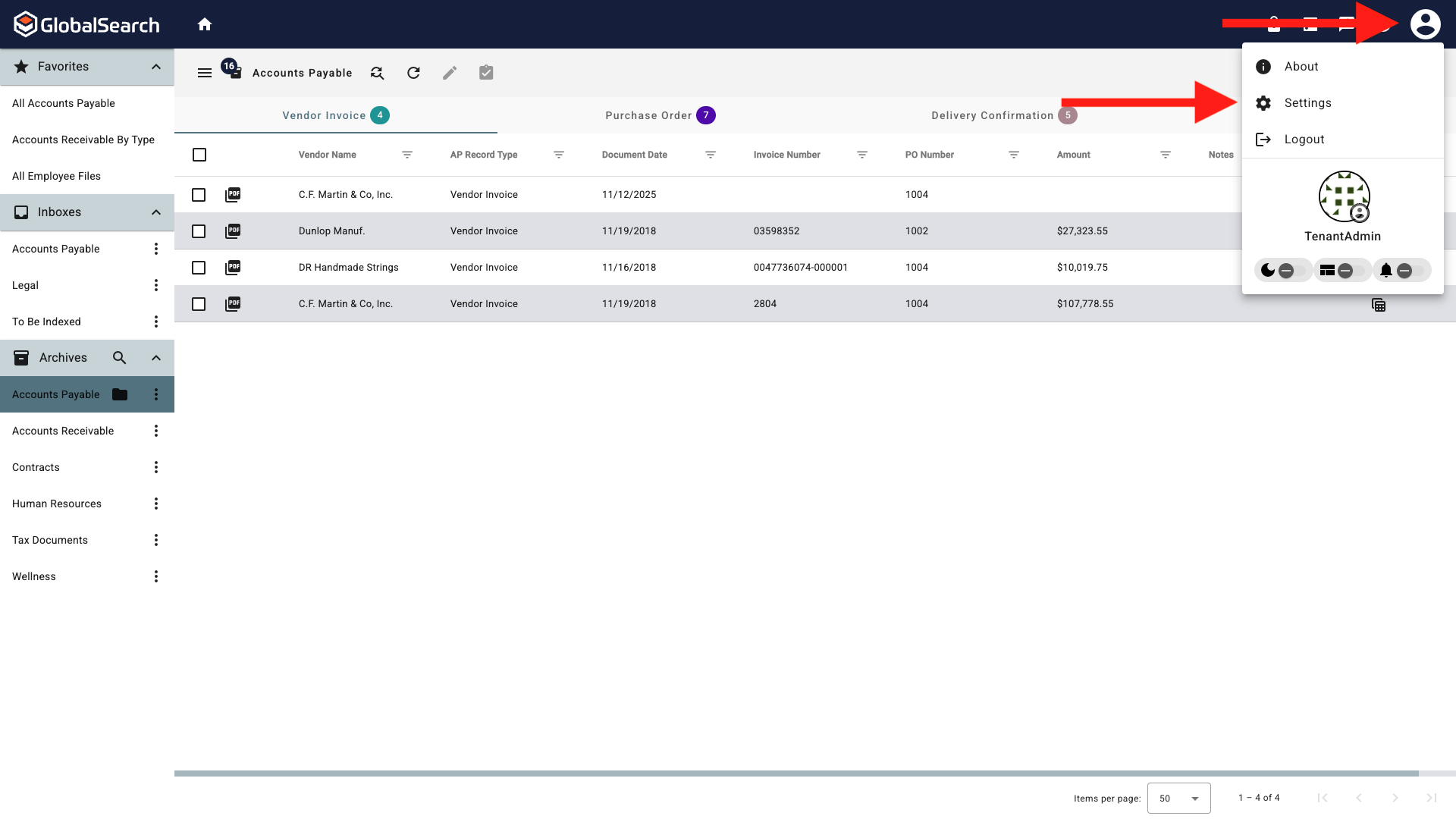Open the items per page dropdown
Image resolution: width=1456 pixels, height=819 pixels.
tap(1178, 798)
